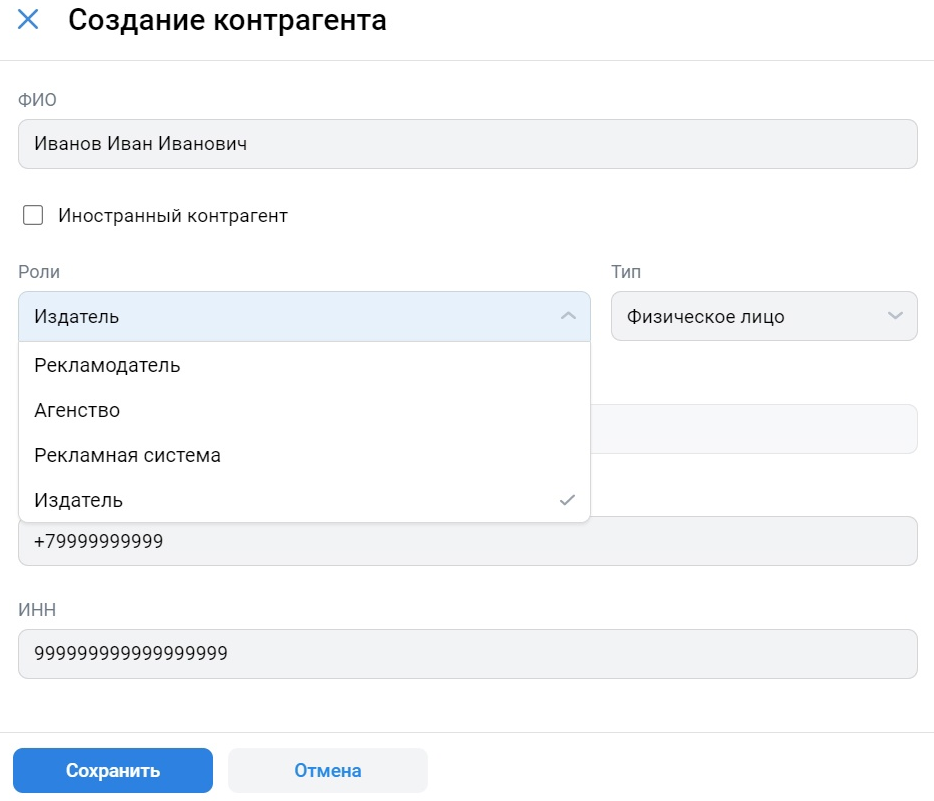Viewport: 934px width, 801px height.
Task: Click the Роли field label
Action: 38,271
